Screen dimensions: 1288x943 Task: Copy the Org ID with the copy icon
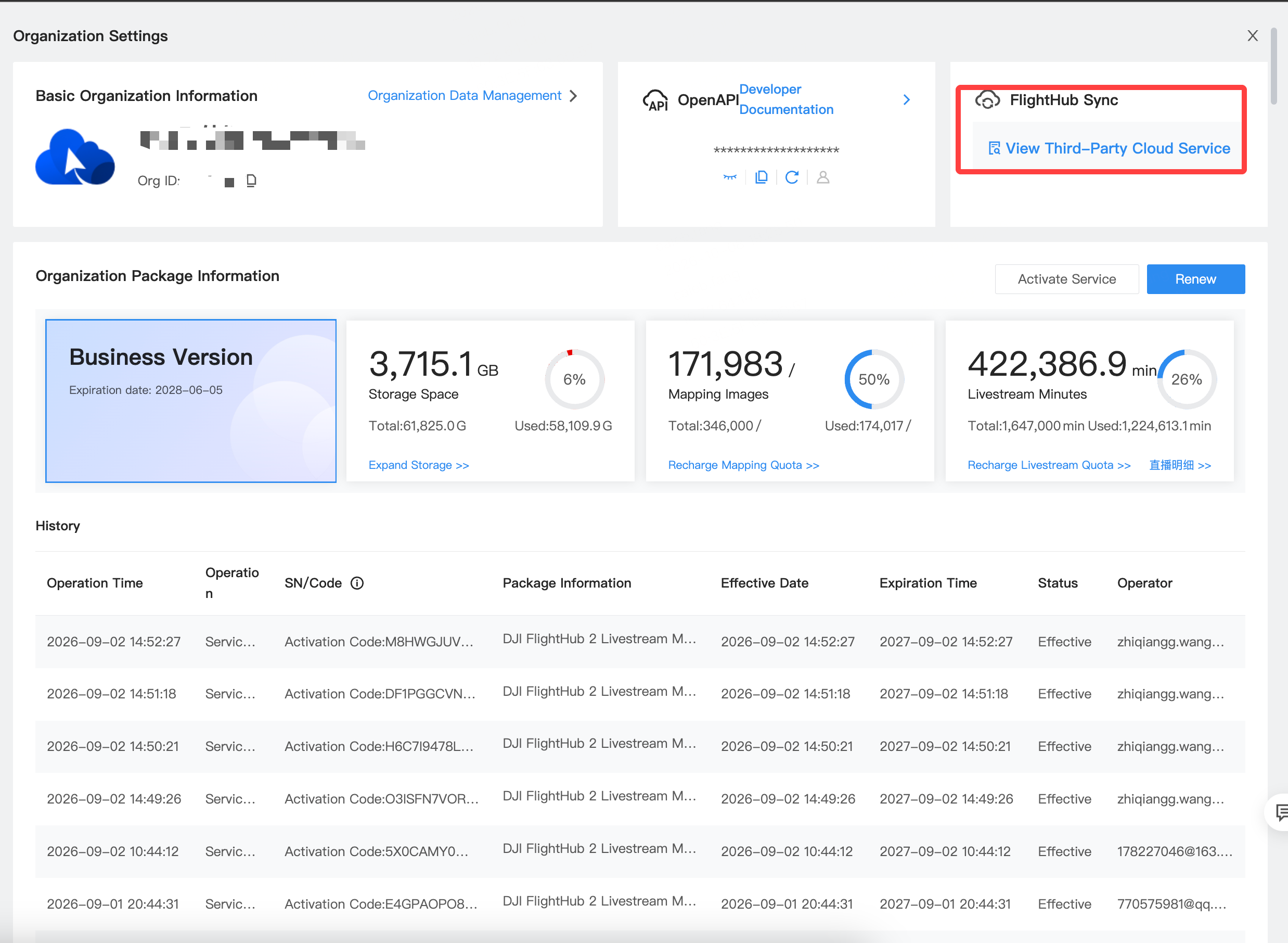click(251, 181)
